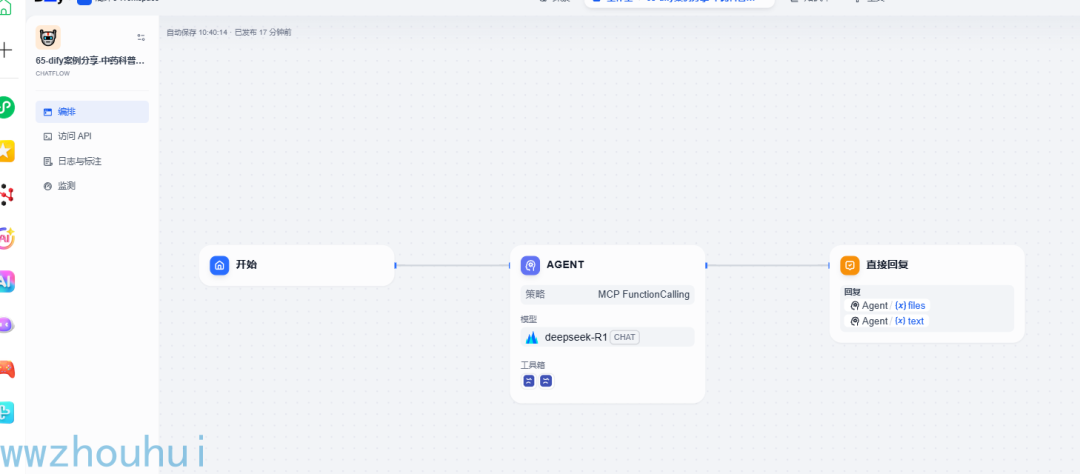Click the first toolbox tool icon
Viewport: 1080px width, 474px height.
click(x=529, y=380)
